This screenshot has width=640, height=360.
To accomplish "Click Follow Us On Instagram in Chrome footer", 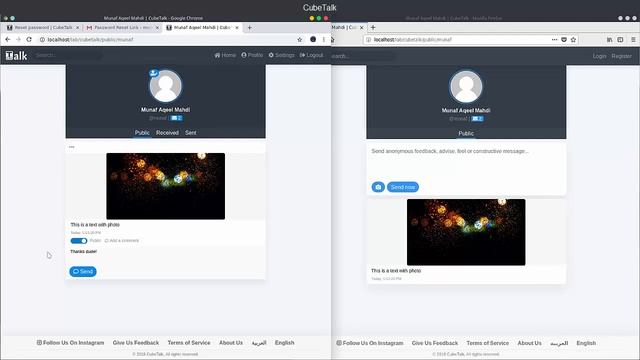I will (70, 343).
